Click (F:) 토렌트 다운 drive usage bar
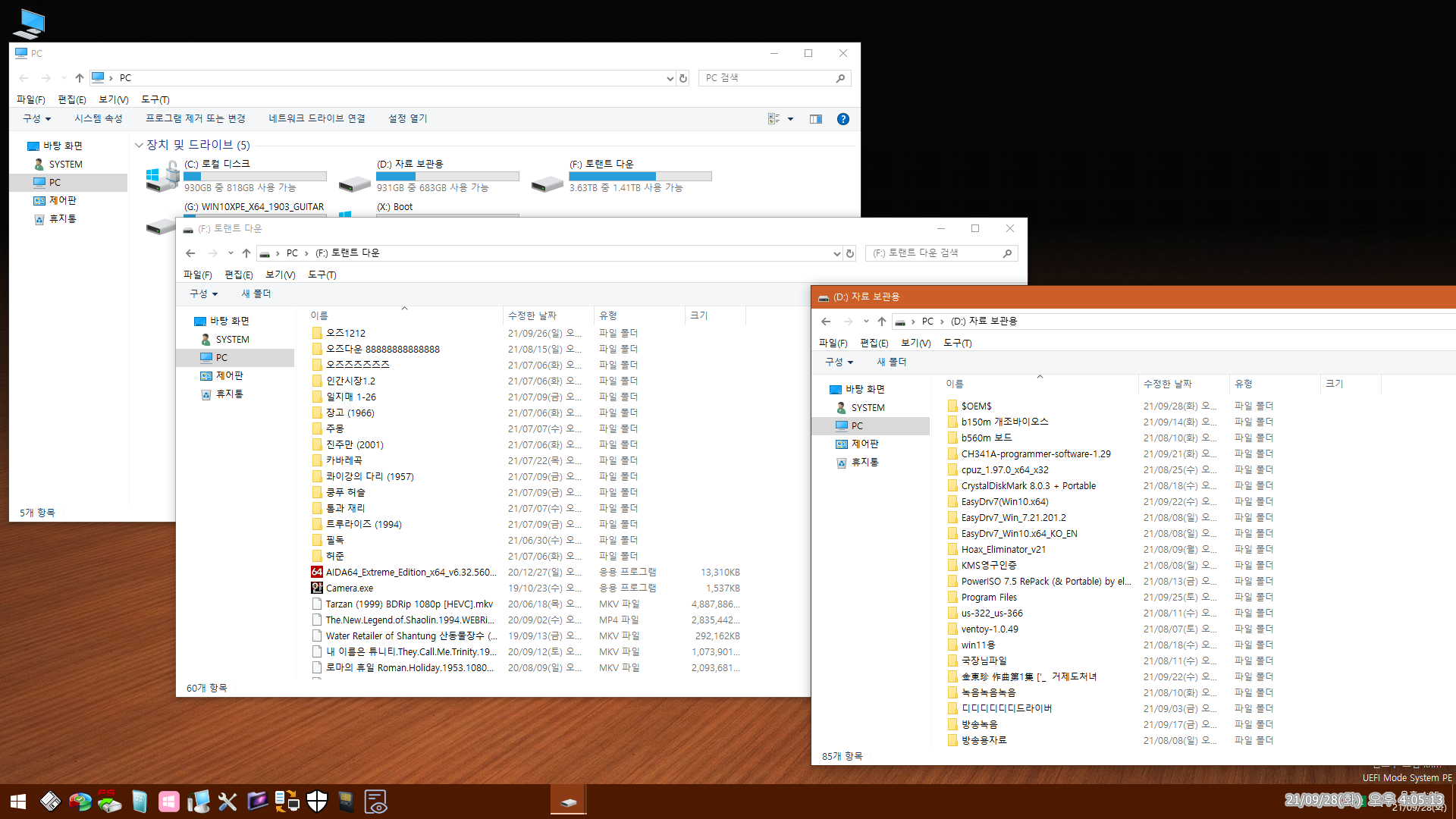The image size is (1456, 819). pos(640,176)
